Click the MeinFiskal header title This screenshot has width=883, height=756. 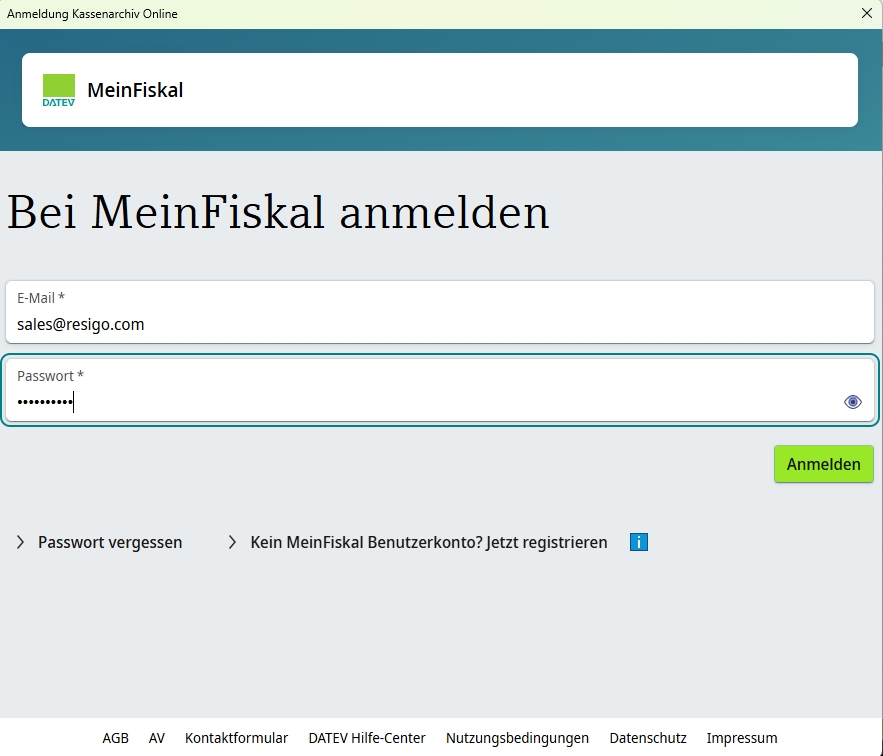pyautogui.click(x=135, y=90)
